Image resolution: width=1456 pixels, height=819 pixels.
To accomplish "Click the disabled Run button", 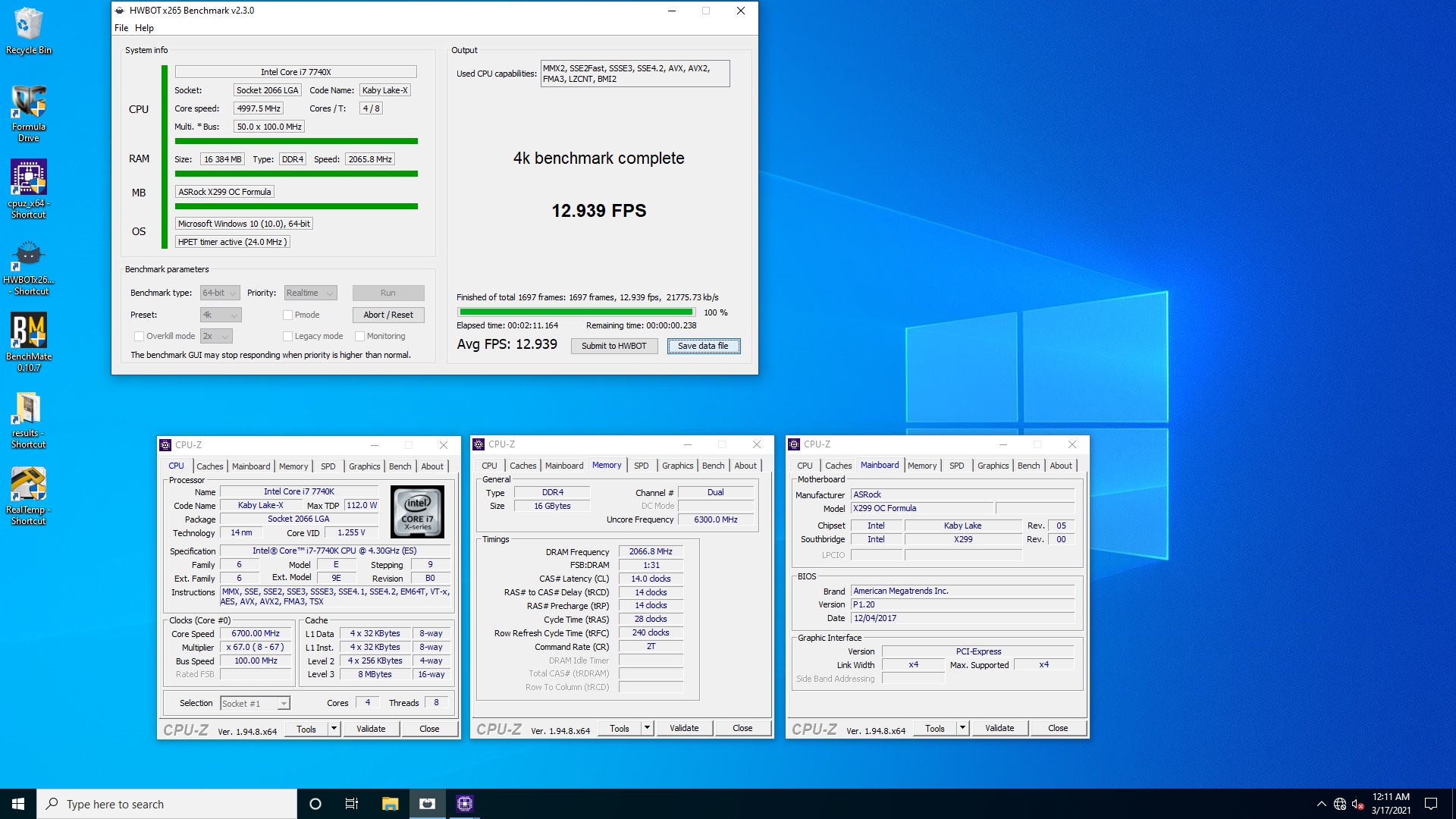I will [388, 293].
